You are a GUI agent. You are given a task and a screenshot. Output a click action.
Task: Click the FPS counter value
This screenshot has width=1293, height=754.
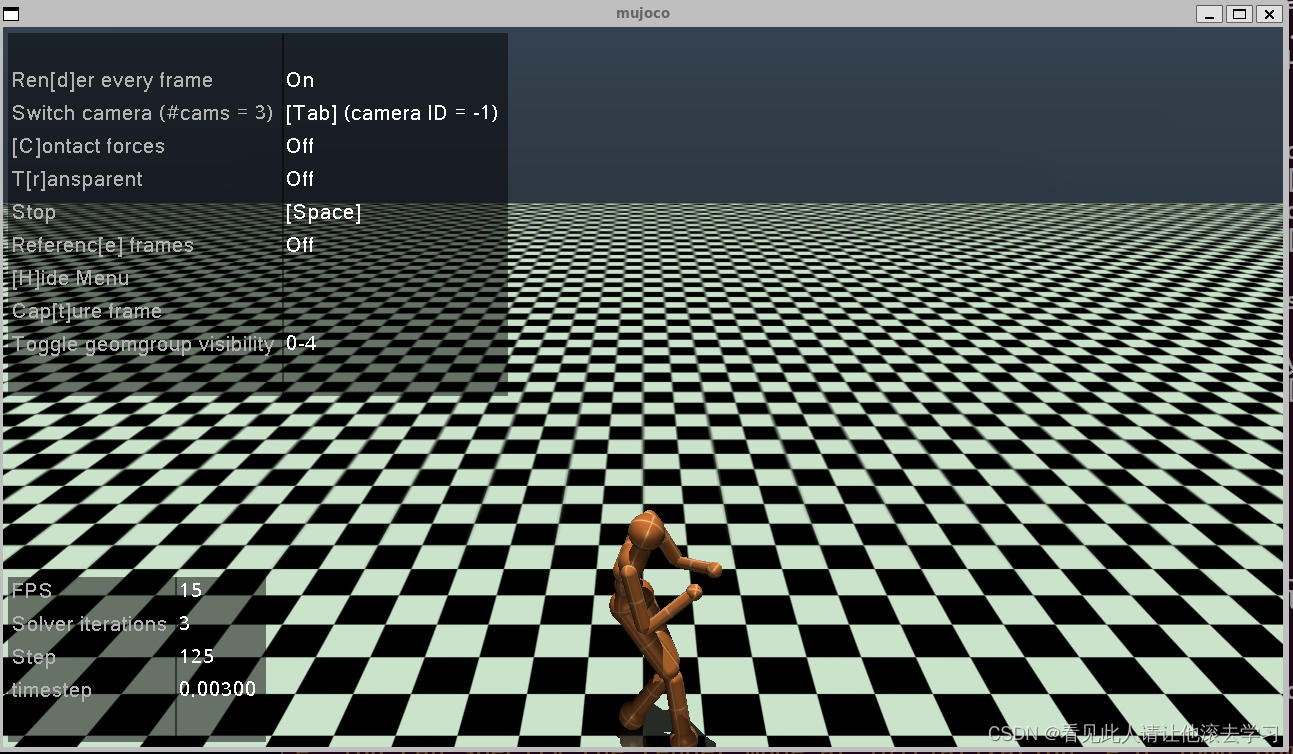tap(191, 590)
